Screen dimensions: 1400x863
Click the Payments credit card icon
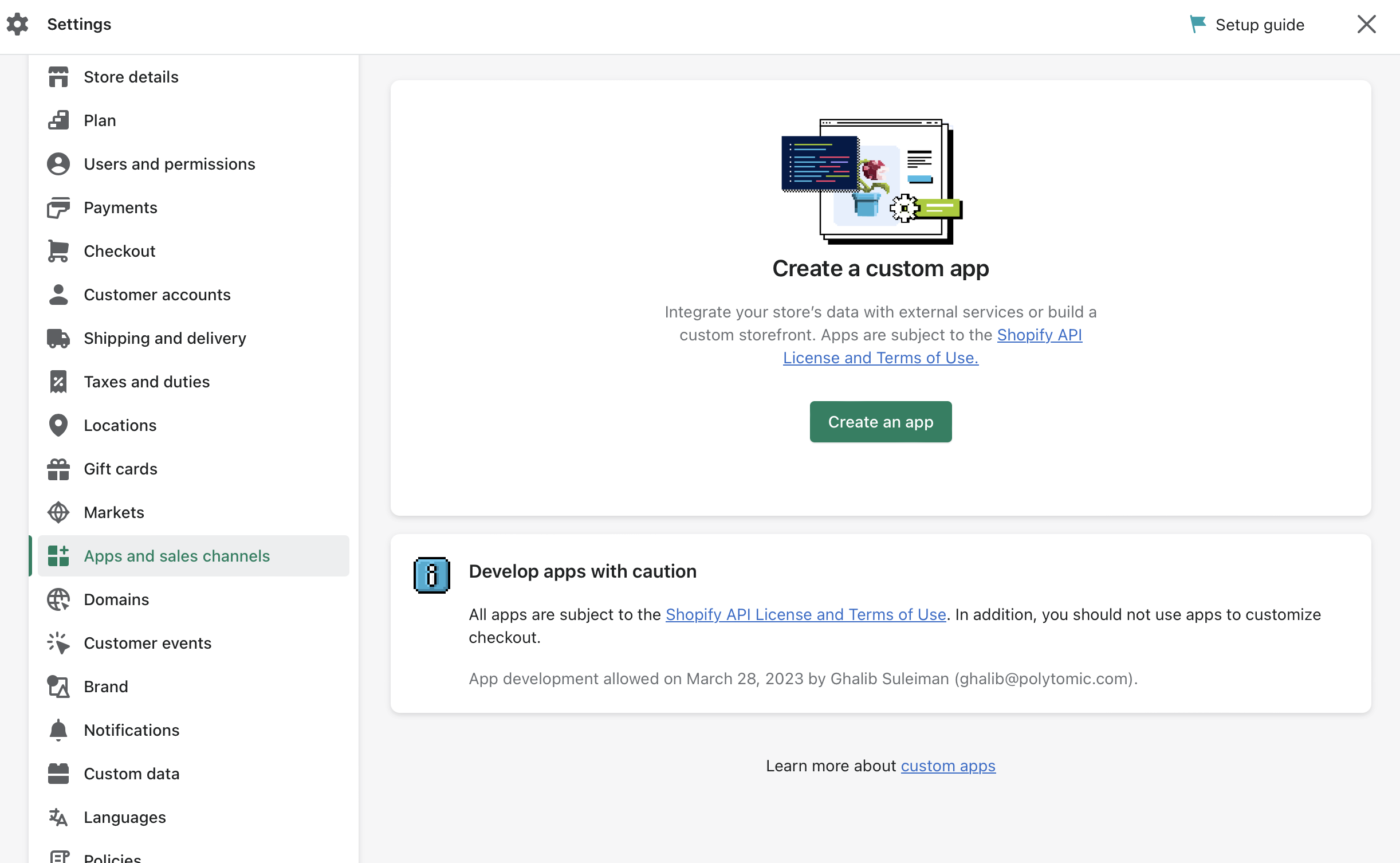[x=58, y=207]
